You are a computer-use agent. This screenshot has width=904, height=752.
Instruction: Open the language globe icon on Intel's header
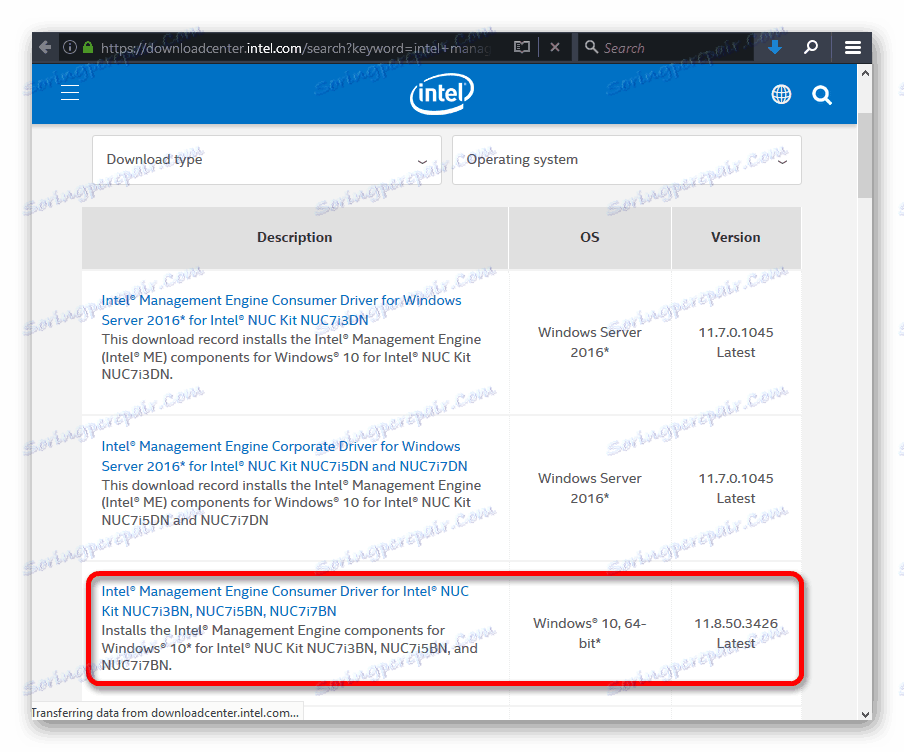tap(781, 94)
